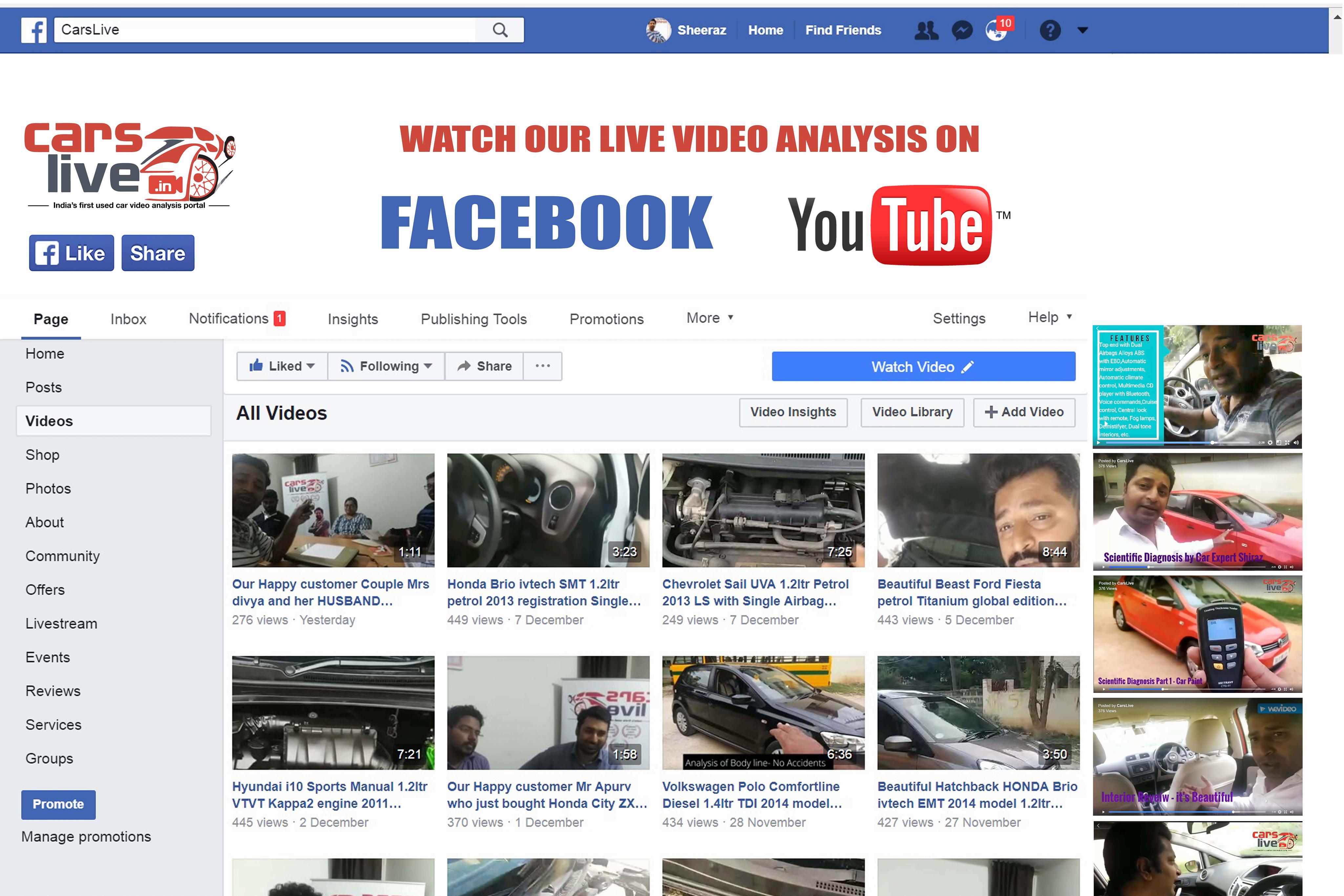The width and height of the screenshot is (1344, 896).
Task: Open Volkswagen Polo Comfortline video title
Action: [752, 795]
